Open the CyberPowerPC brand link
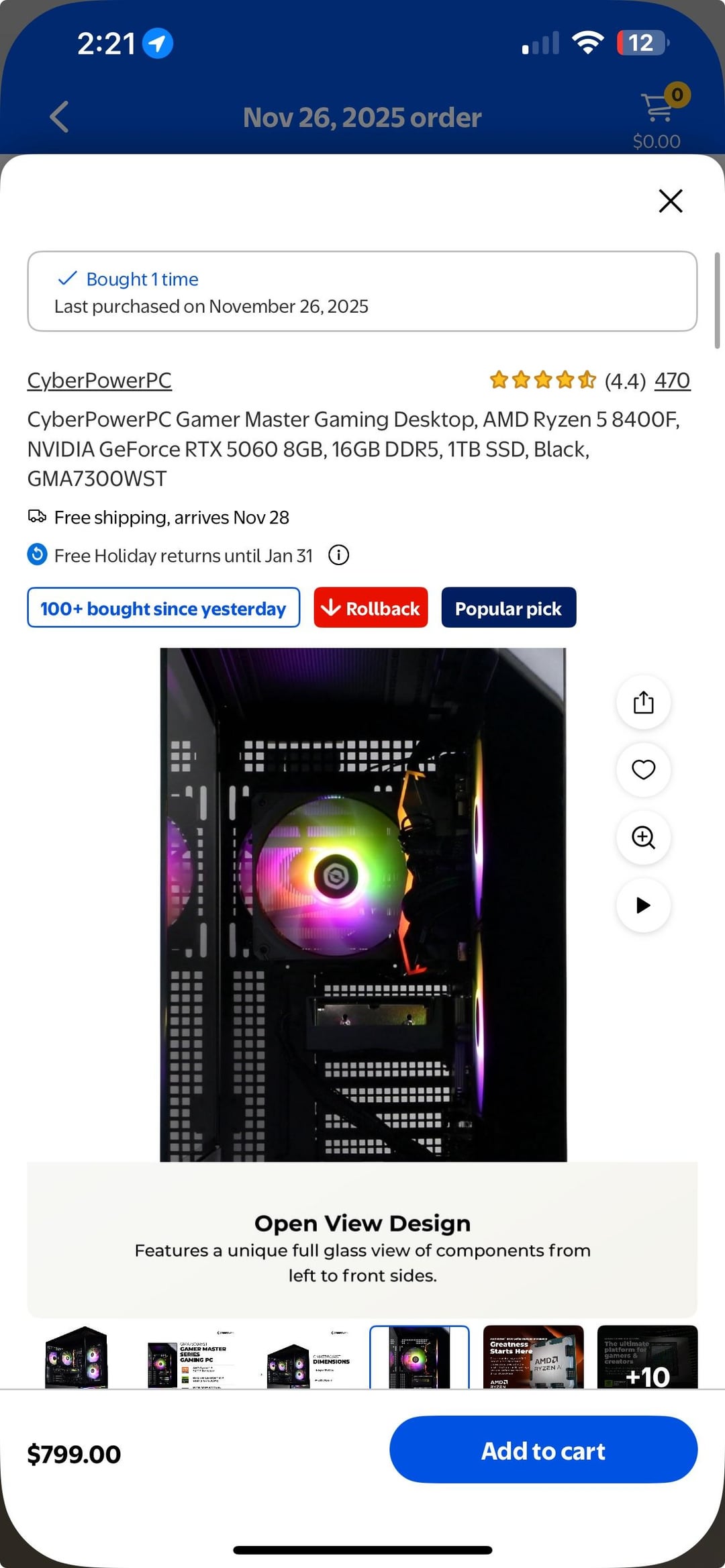725x1568 pixels. (x=99, y=381)
